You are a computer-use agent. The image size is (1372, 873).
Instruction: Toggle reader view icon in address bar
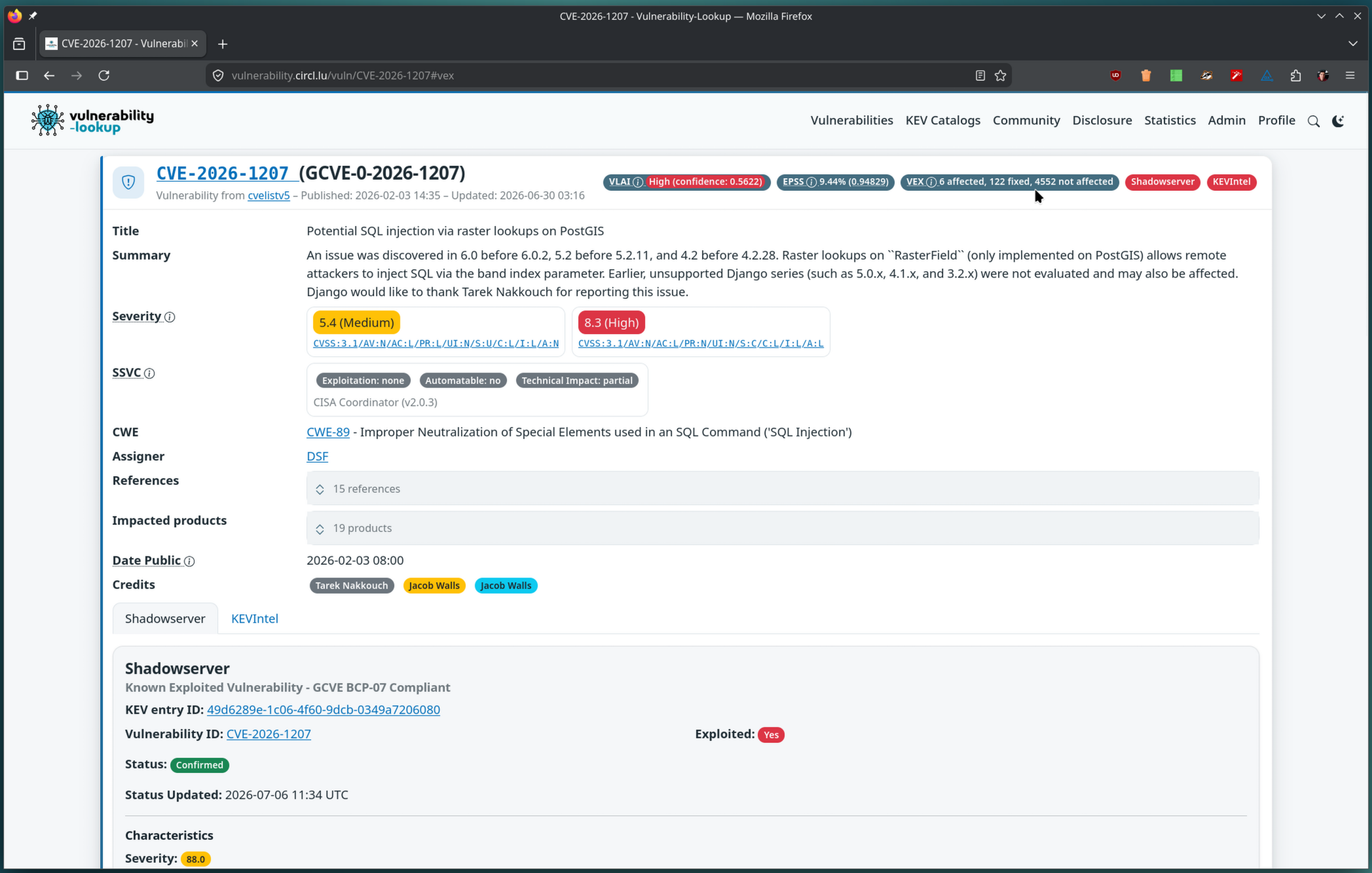(x=980, y=75)
